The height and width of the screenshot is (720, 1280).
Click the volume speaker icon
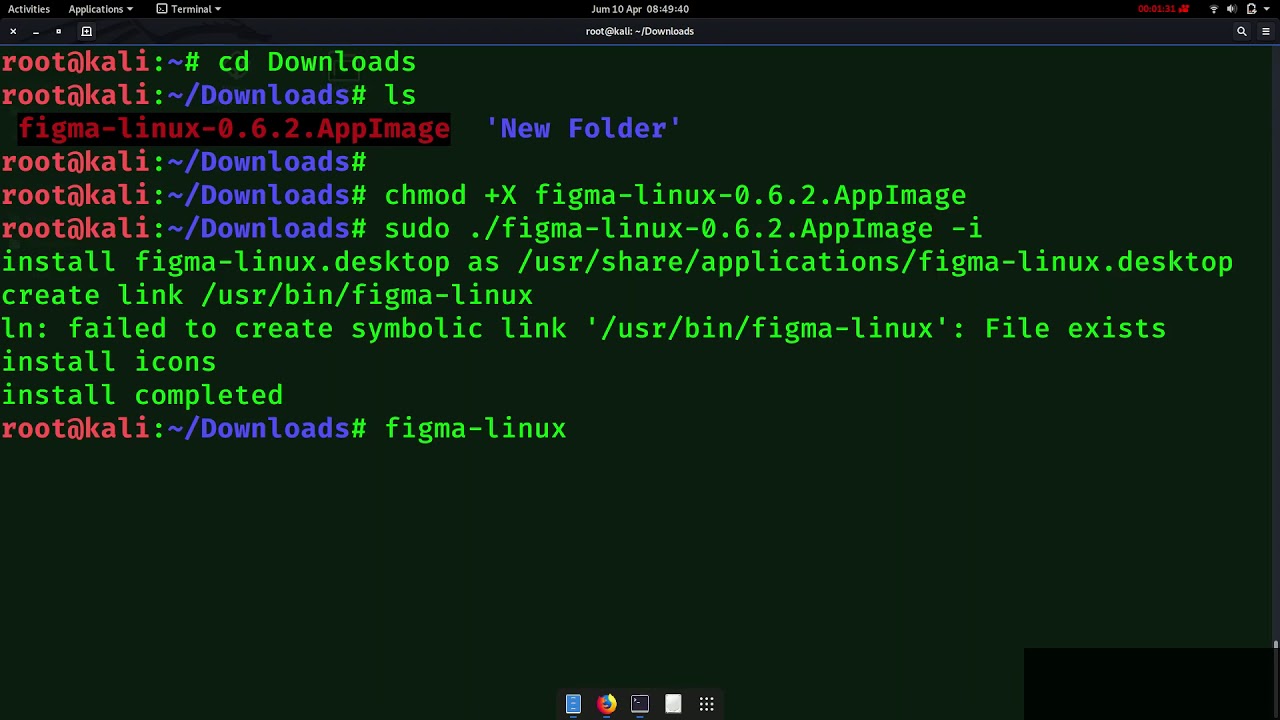coord(1232,9)
